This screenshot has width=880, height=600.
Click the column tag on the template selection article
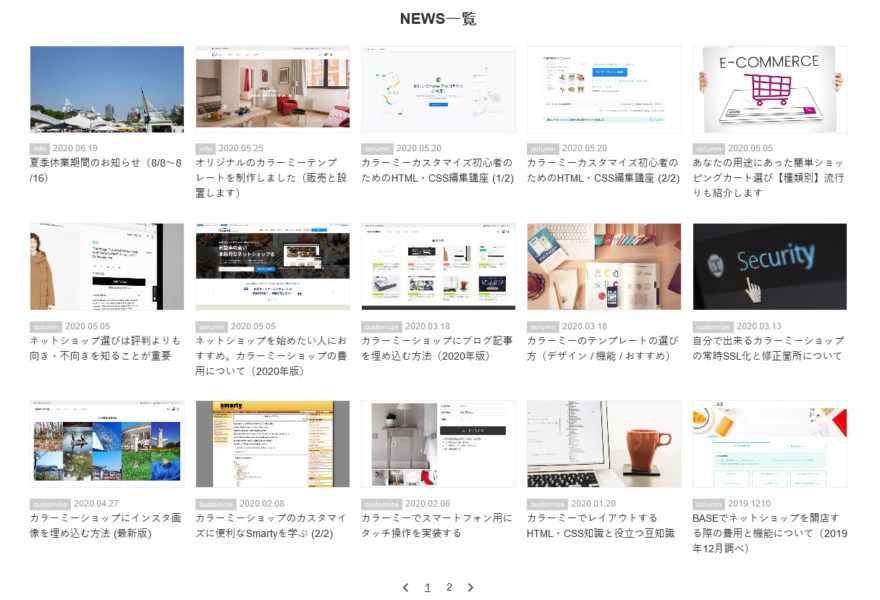(543, 327)
